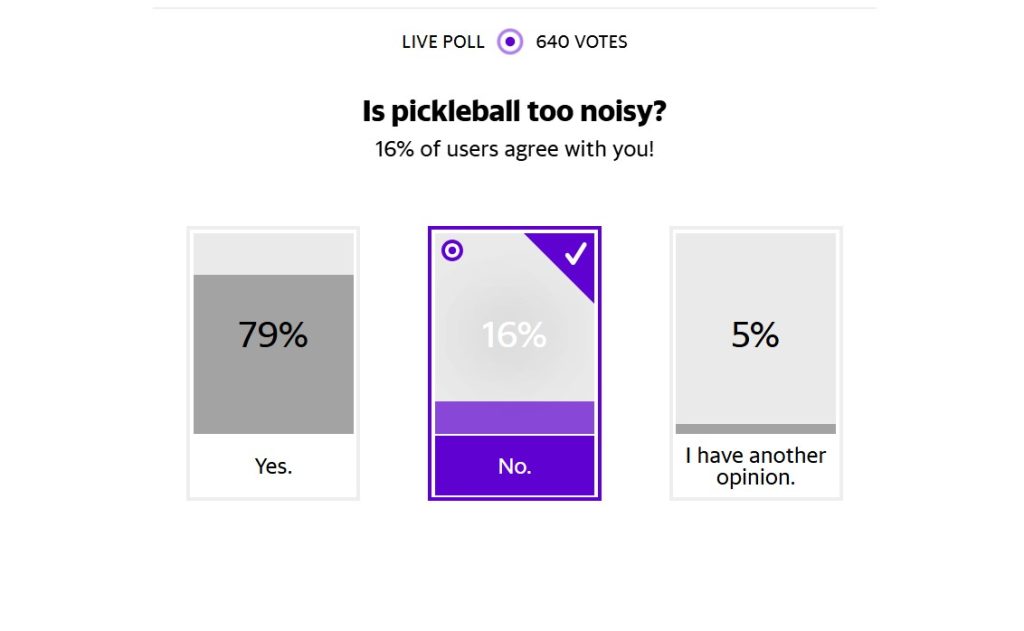Click the Is pickleball too noisy? heading
The image size is (1024, 631).
515,111
